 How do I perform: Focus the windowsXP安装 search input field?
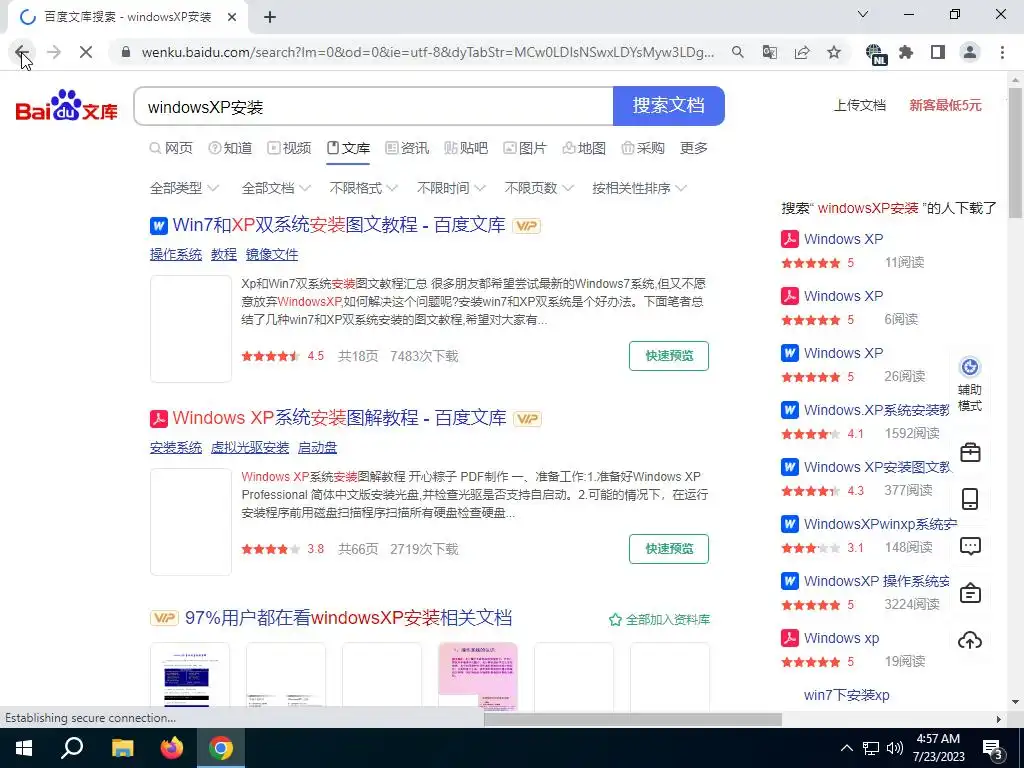(x=374, y=106)
